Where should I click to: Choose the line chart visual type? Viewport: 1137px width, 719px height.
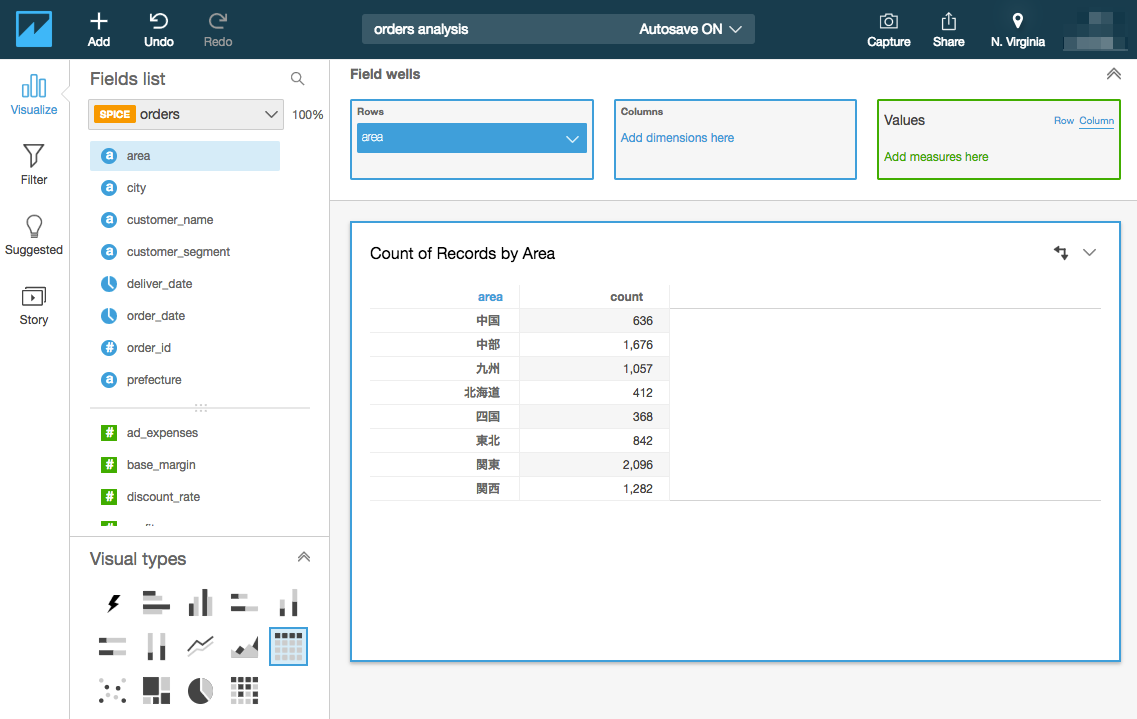pyautogui.click(x=200, y=646)
